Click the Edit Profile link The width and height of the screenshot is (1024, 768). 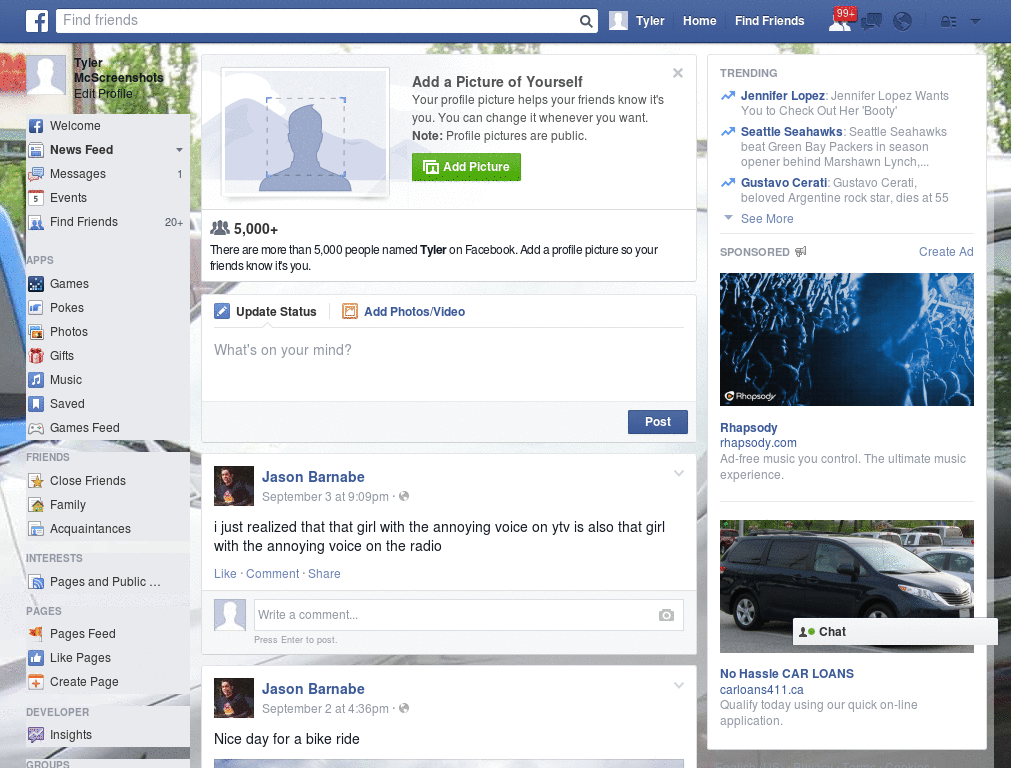pos(103,94)
